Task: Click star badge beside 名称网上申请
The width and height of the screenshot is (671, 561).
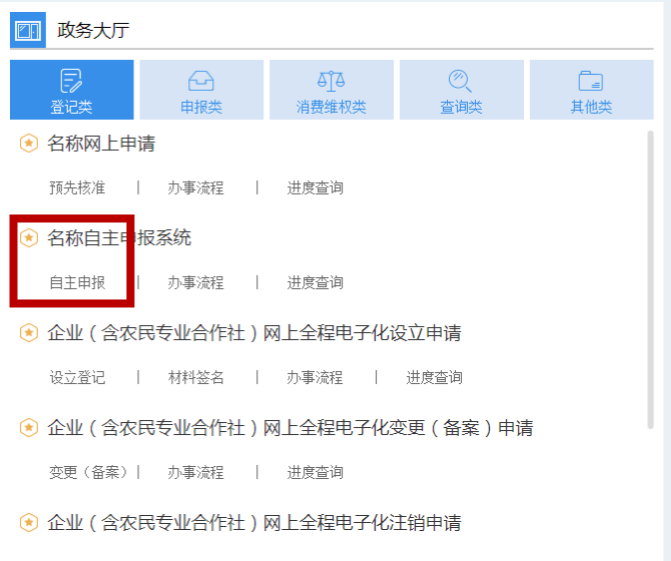Action: [29, 143]
